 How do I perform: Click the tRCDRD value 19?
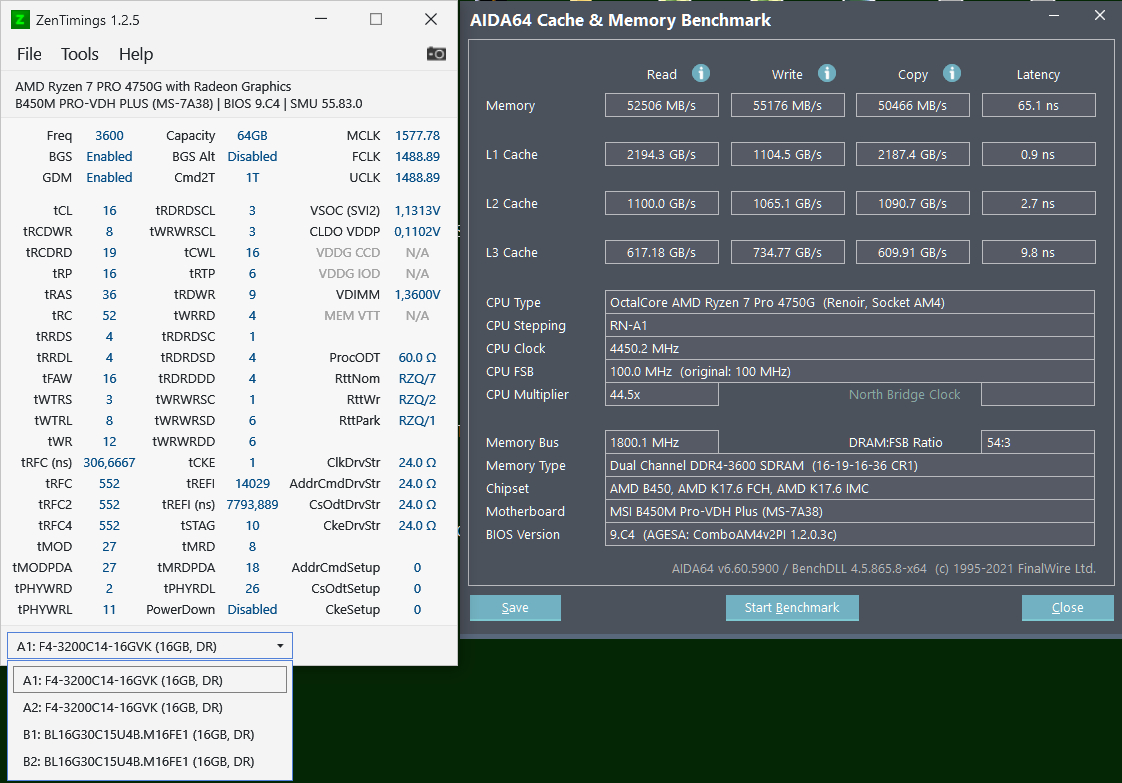click(x=109, y=253)
